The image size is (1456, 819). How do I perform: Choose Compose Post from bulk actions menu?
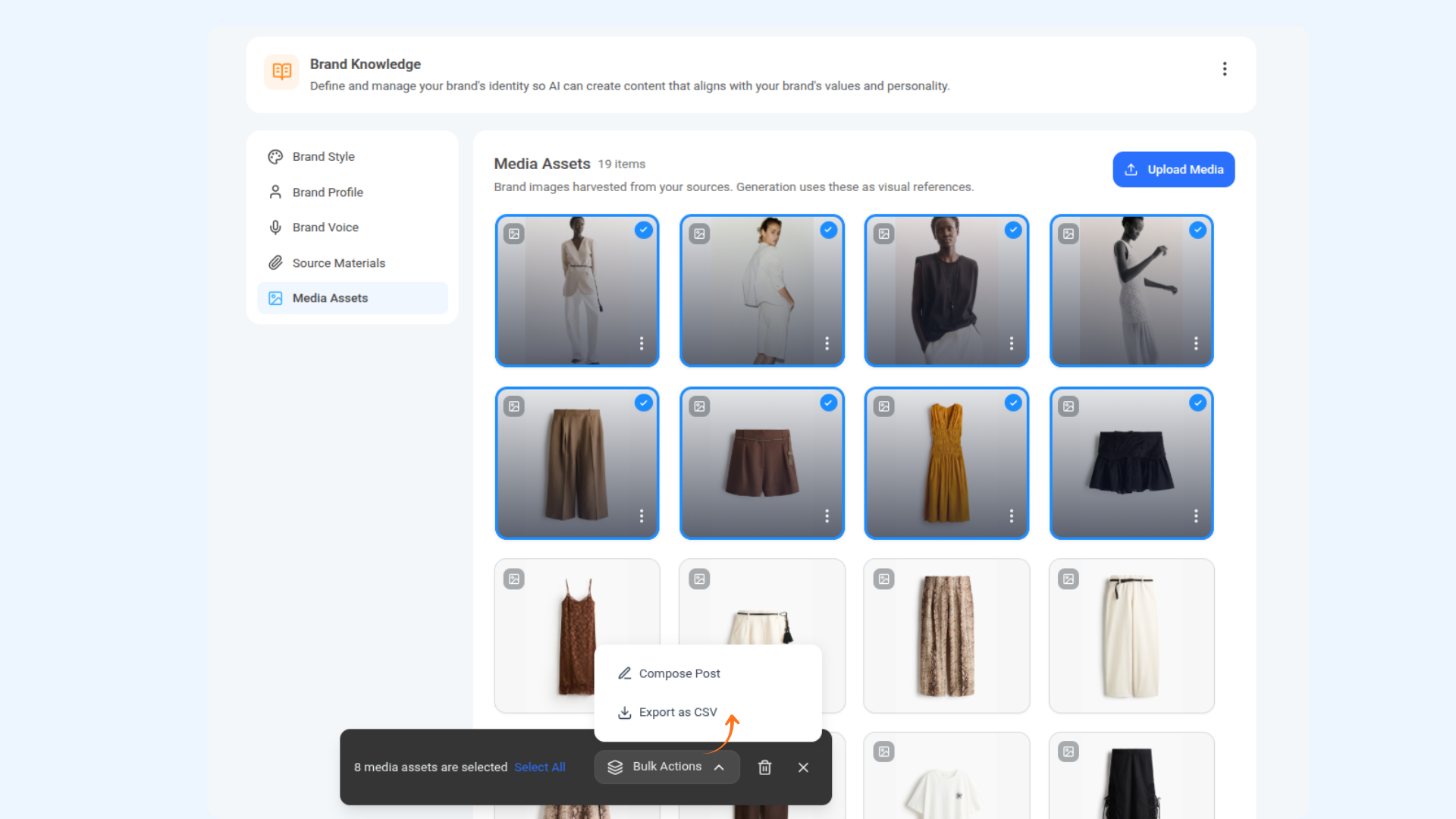click(x=708, y=673)
